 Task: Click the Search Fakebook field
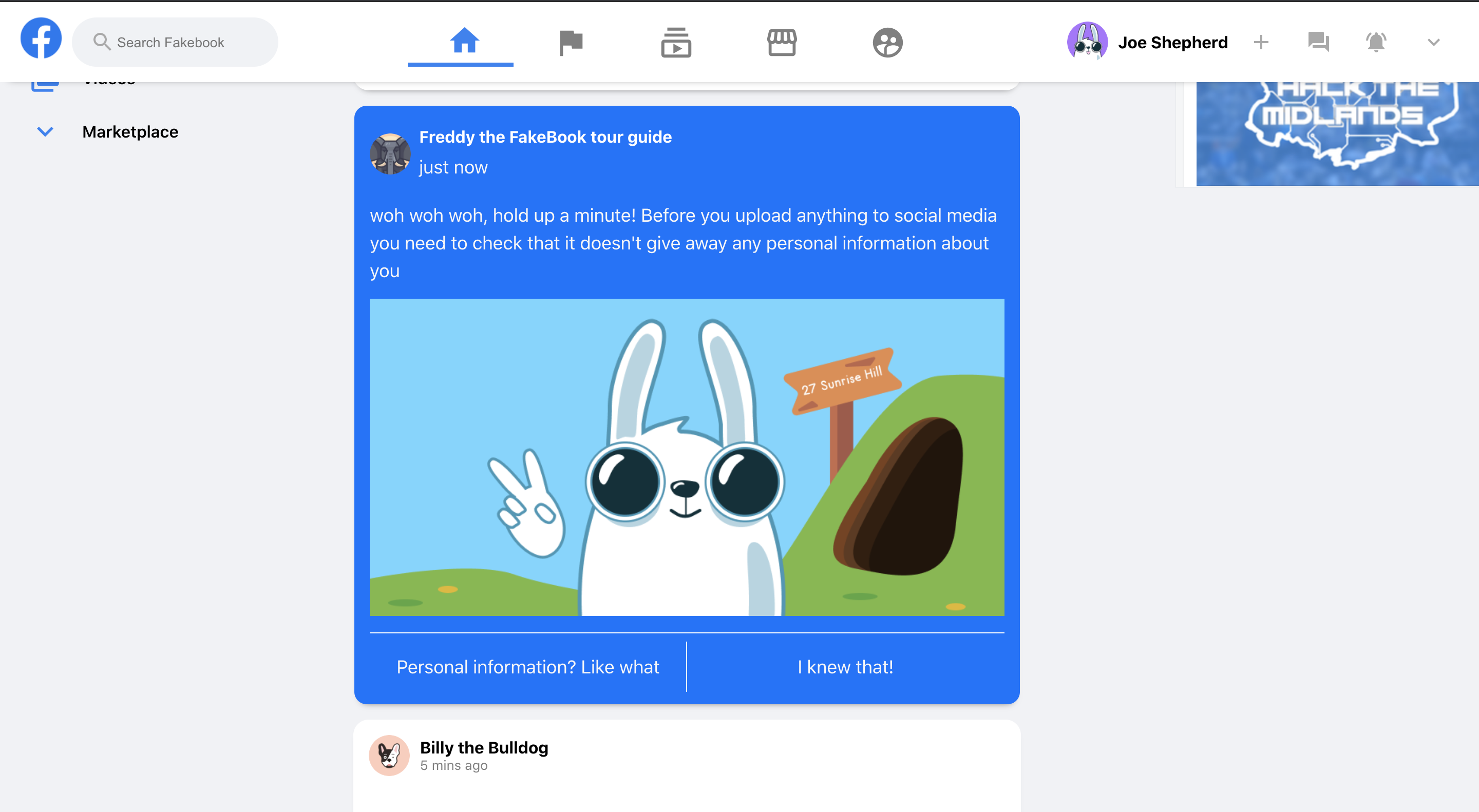(175, 43)
